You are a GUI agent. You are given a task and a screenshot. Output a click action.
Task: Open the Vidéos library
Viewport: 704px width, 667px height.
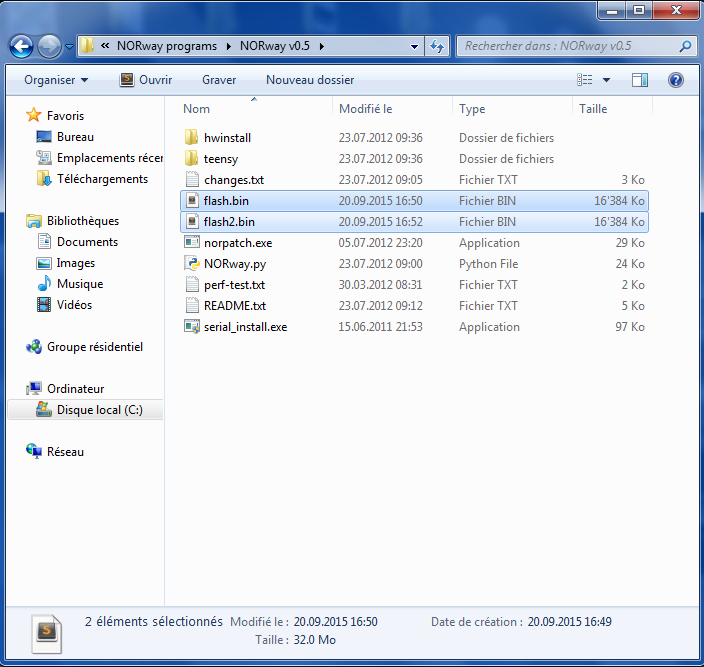pos(74,305)
